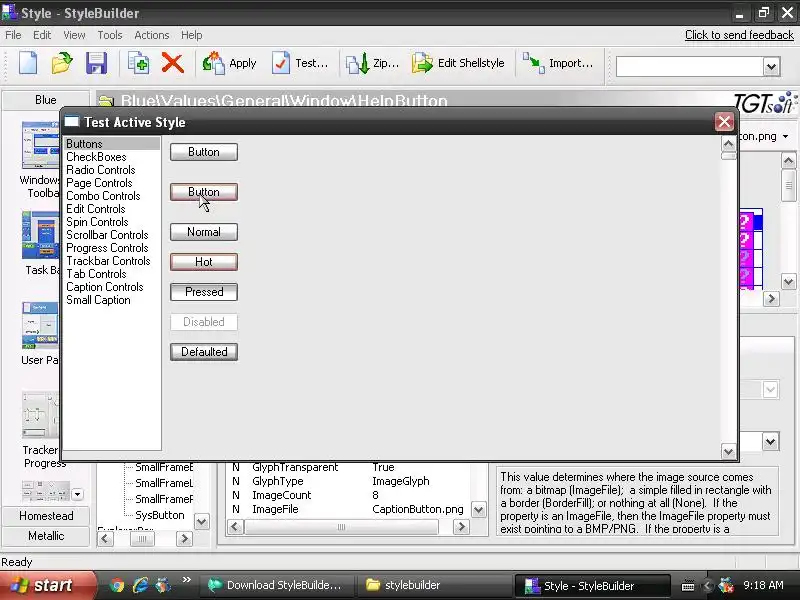Click the New document toolbar icon
800x600 pixels.
28,63
